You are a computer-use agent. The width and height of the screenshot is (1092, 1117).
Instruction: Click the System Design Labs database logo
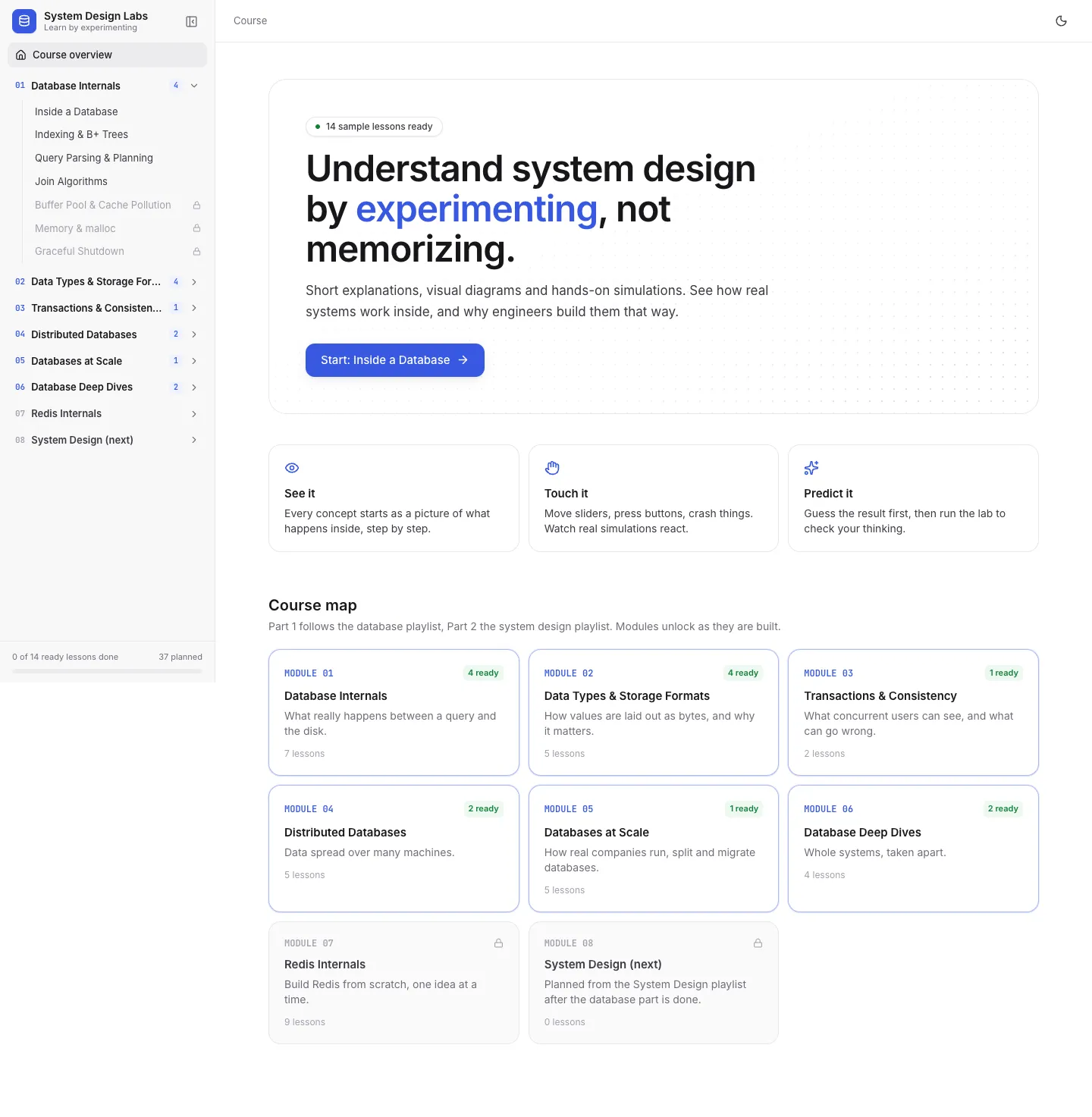(x=24, y=21)
